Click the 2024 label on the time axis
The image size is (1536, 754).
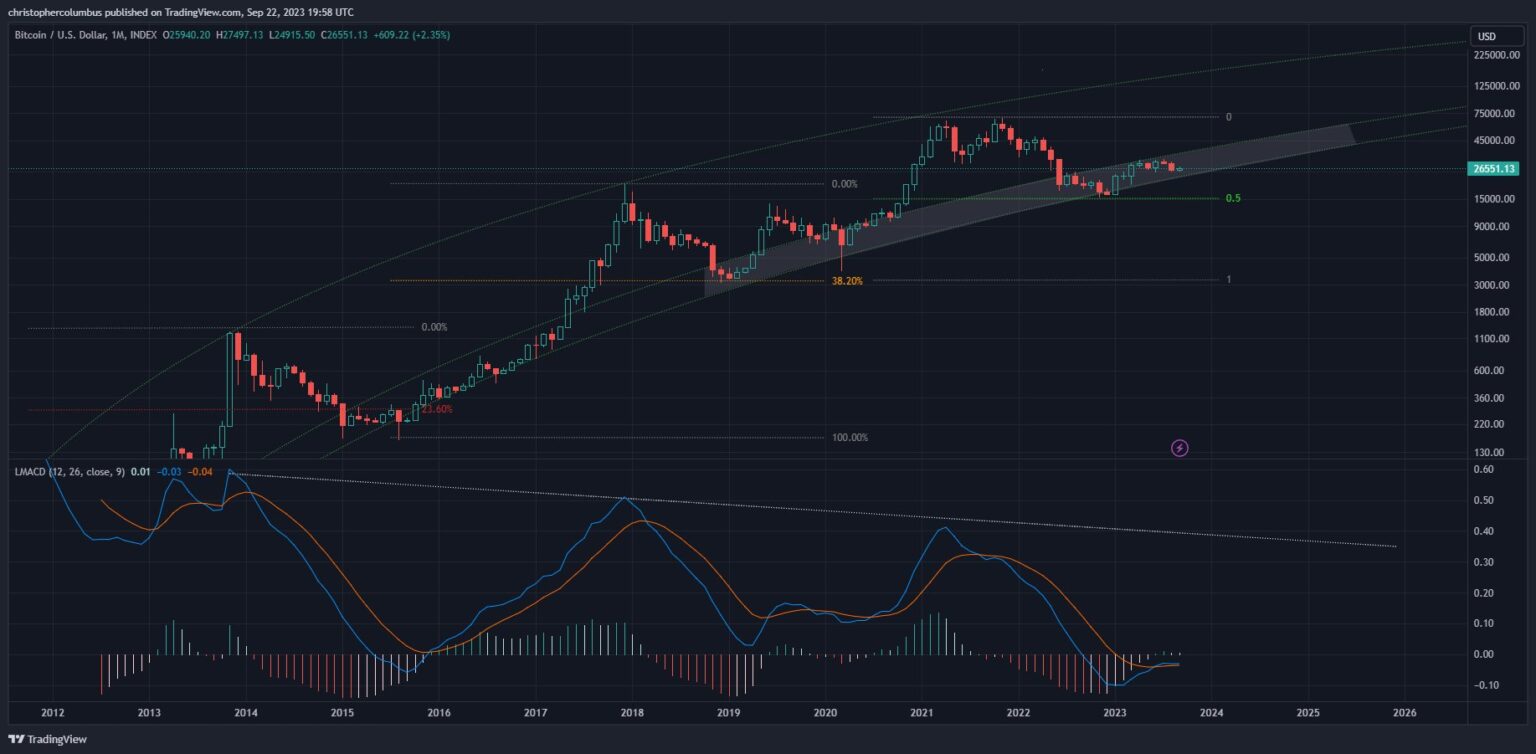(1211, 713)
